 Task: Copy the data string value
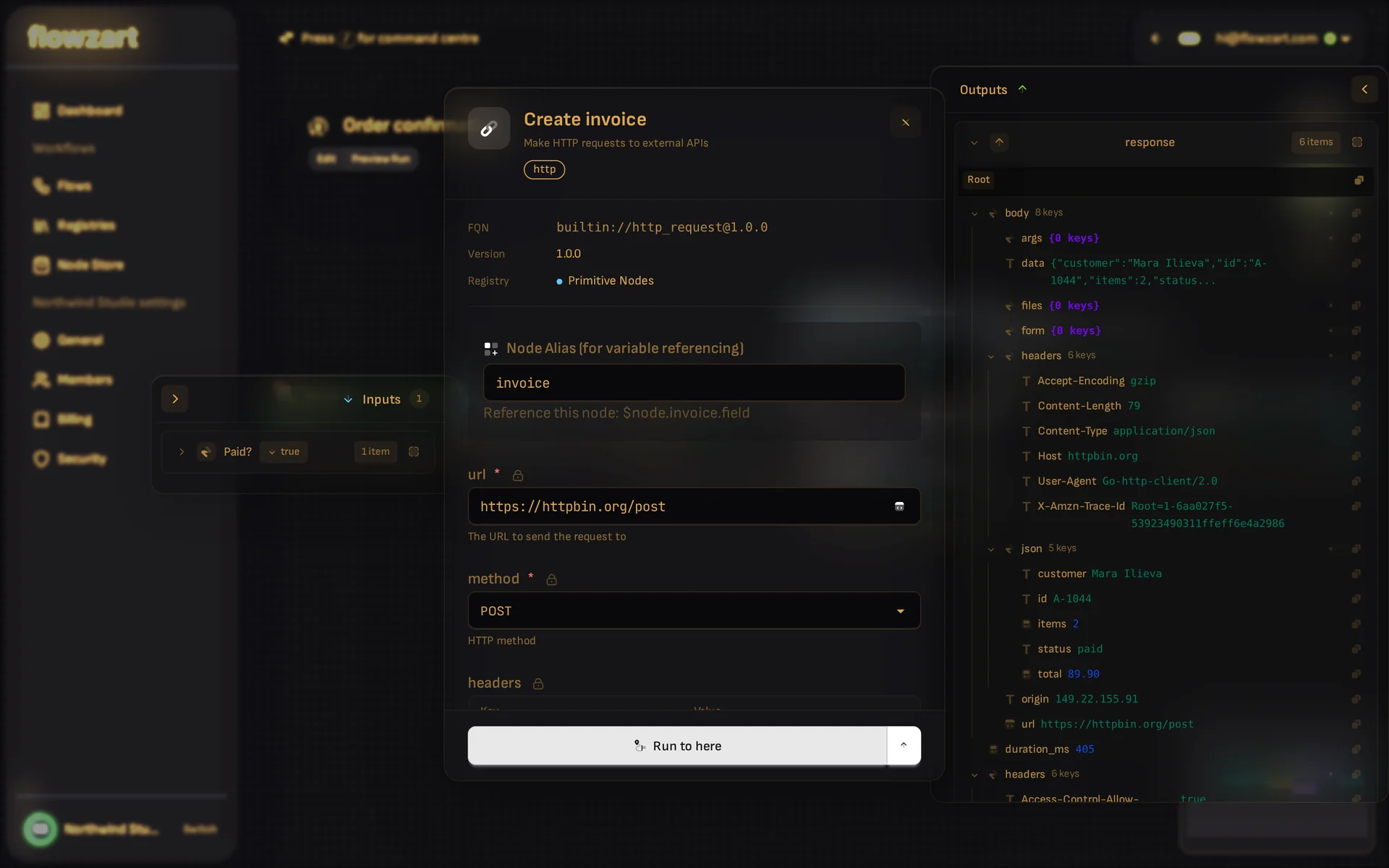coord(1356,263)
